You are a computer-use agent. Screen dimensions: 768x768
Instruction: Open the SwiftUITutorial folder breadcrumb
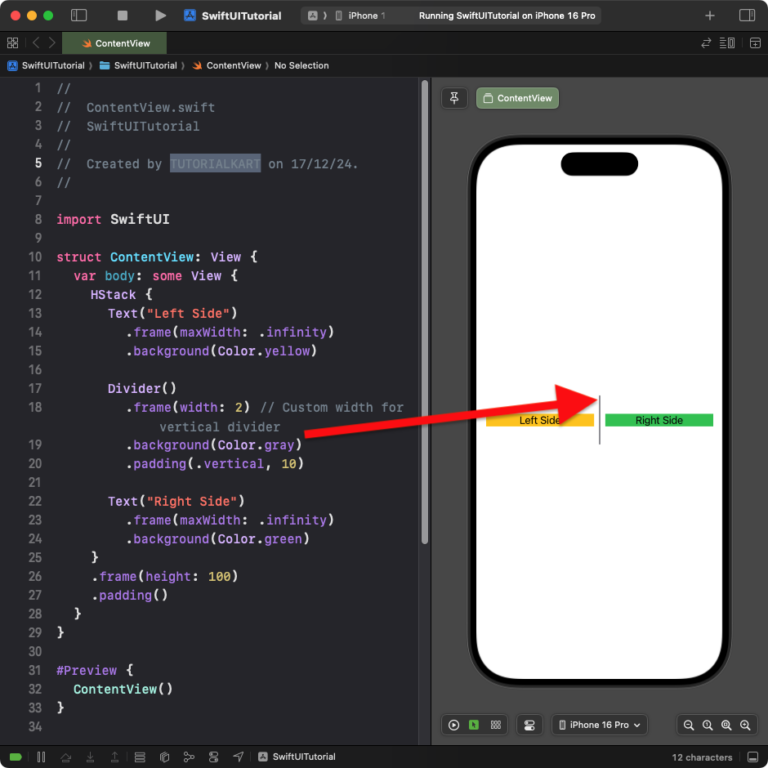(x=138, y=66)
